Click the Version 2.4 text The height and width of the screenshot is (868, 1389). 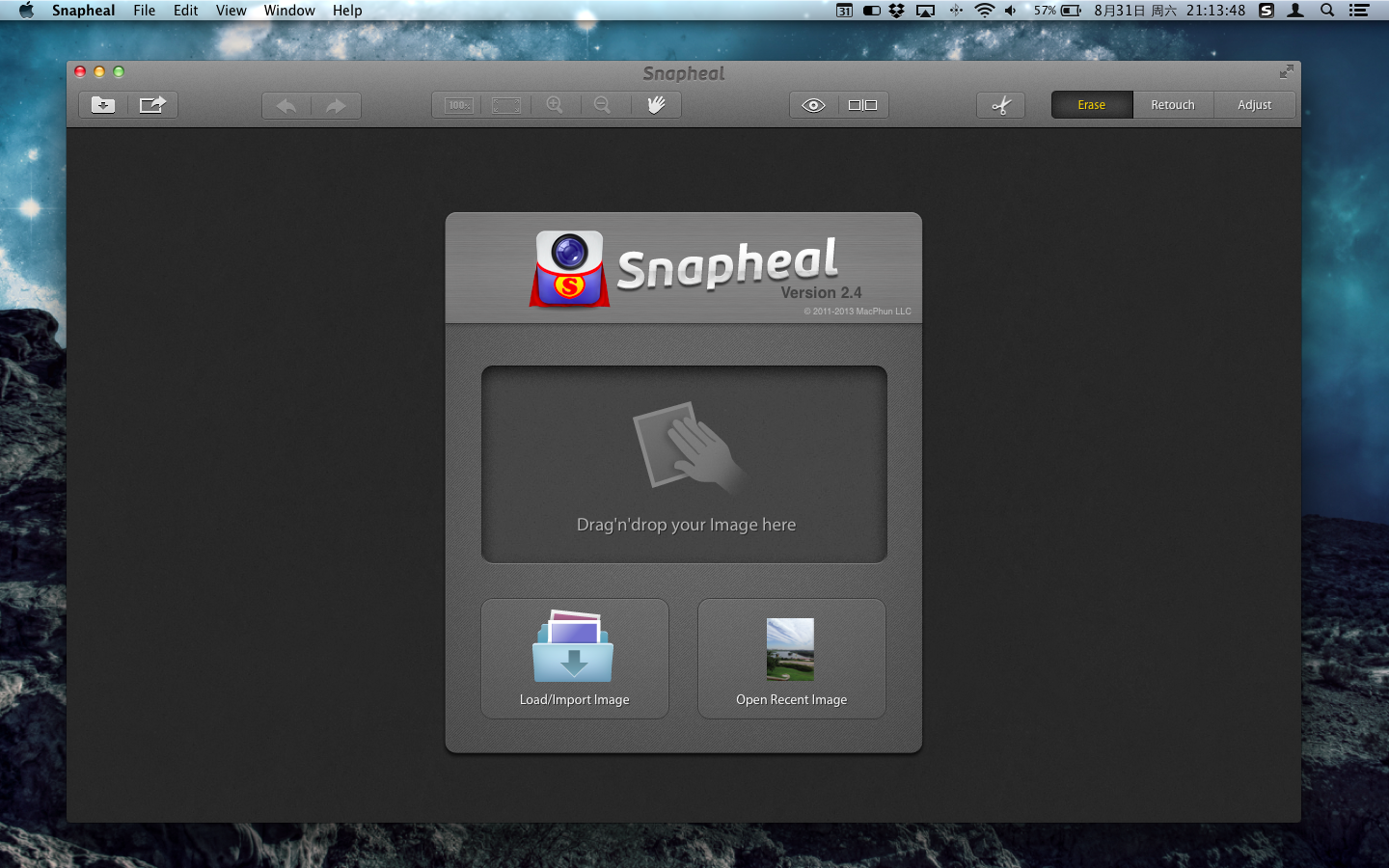[821, 292]
